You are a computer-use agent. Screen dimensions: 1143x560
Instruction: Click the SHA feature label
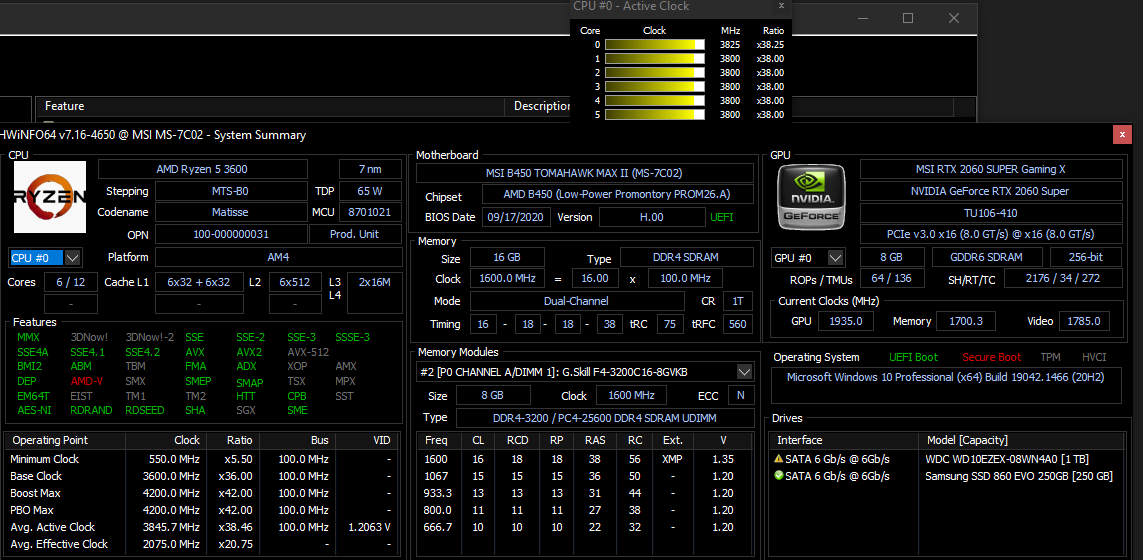tap(195, 410)
